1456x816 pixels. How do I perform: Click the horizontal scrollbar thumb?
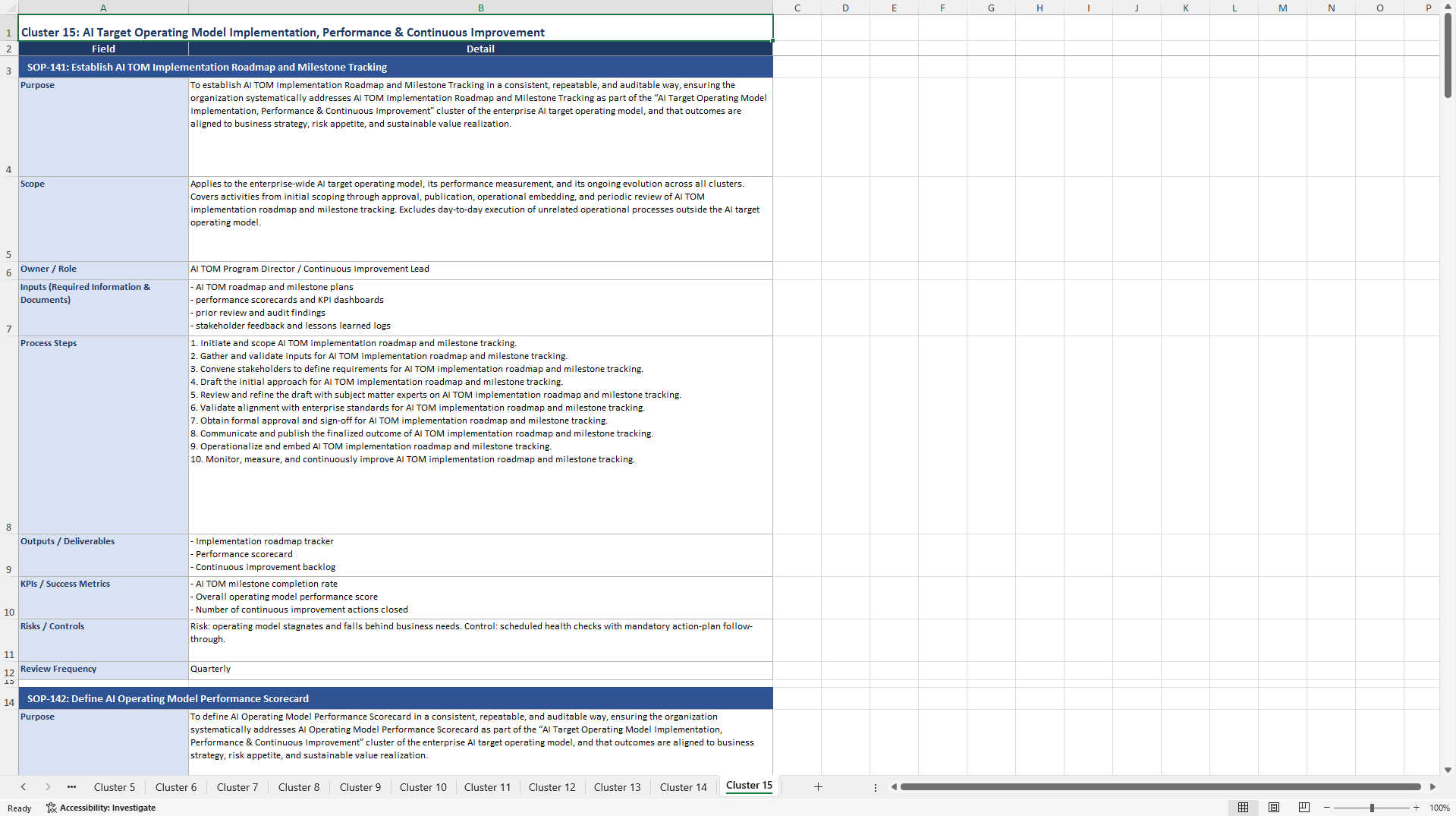click(x=1160, y=787)
